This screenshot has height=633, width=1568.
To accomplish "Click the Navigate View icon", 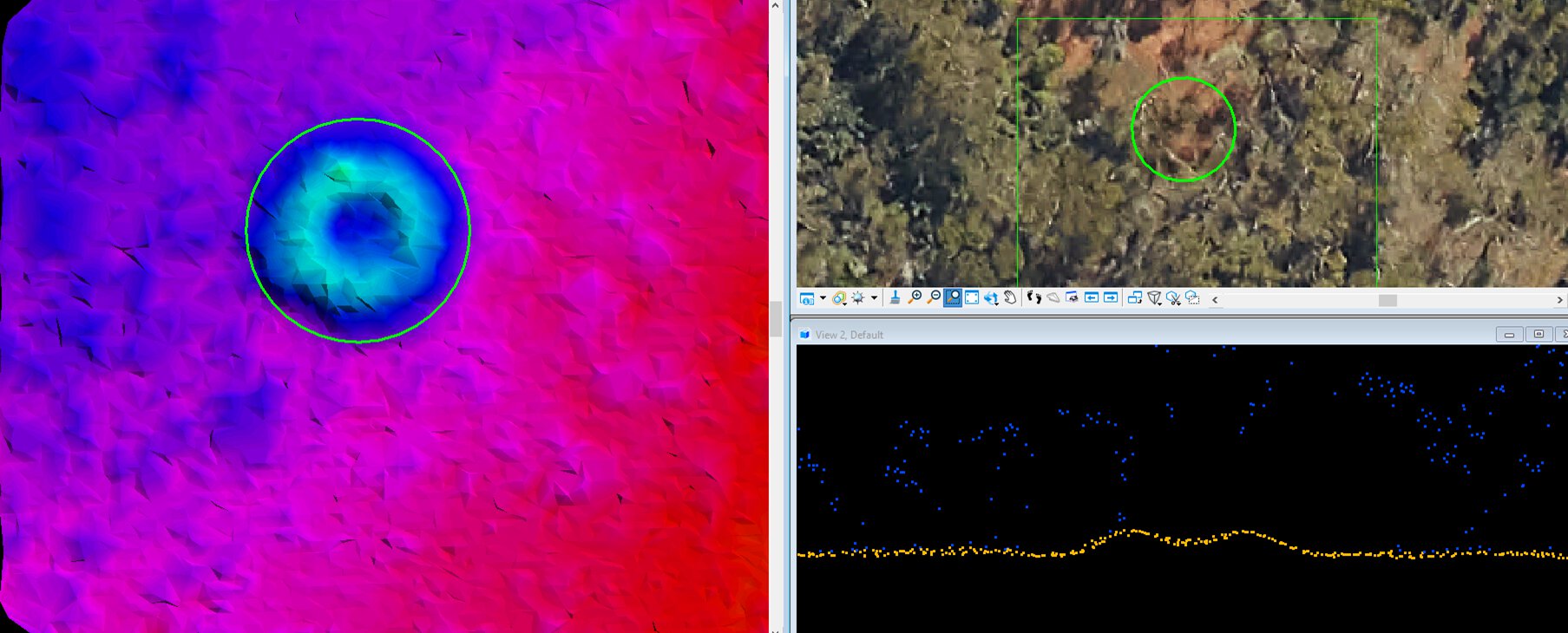I will [x=1072, y=297].
